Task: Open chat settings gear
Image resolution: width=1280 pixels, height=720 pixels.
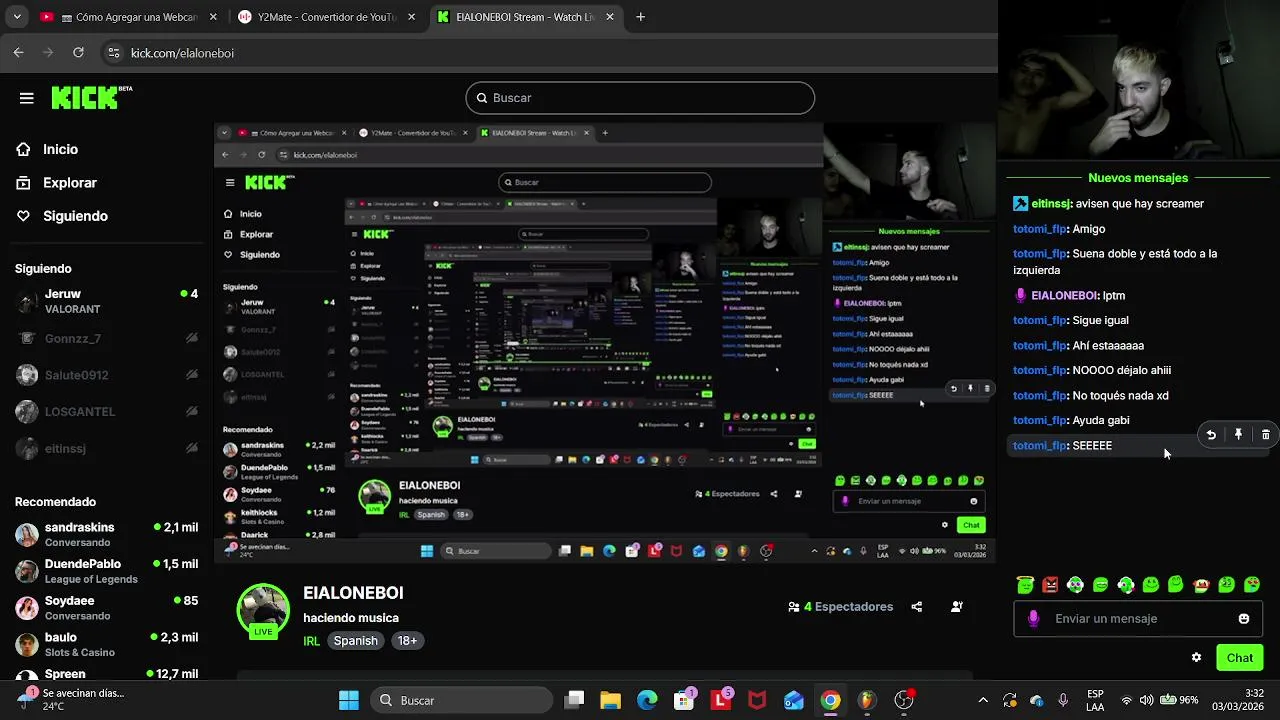Action: [1196, 658]
